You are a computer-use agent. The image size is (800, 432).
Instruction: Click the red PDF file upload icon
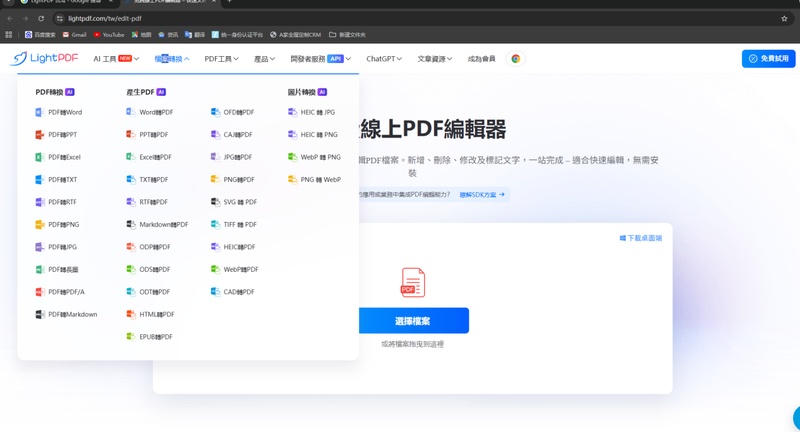tap(413, 282)
